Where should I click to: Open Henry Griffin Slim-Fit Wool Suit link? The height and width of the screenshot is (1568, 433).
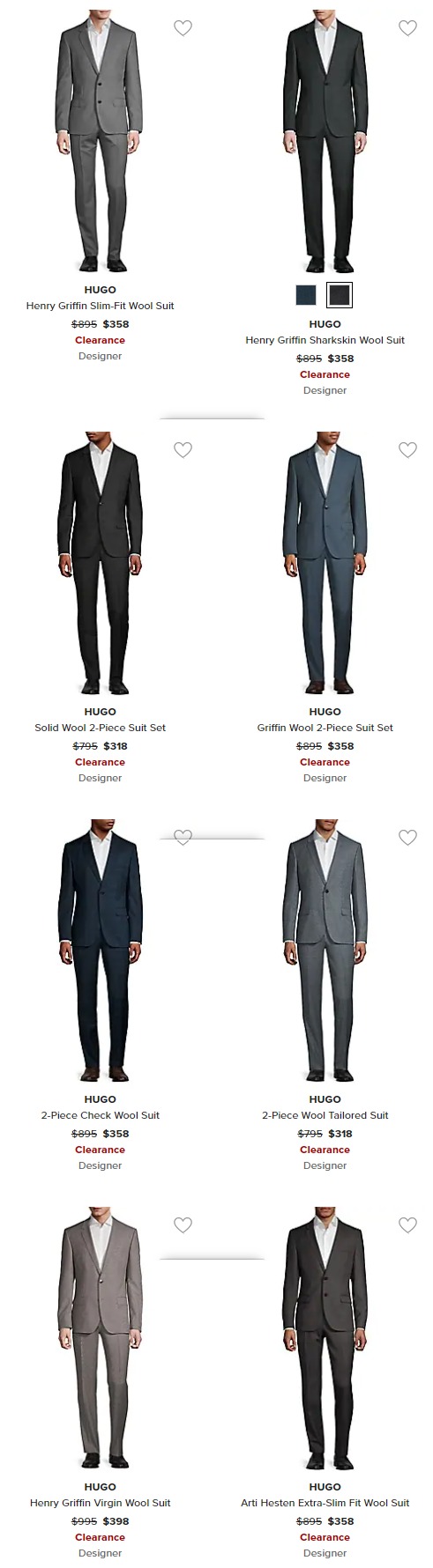pyautogui.click(x=100, y=306)
